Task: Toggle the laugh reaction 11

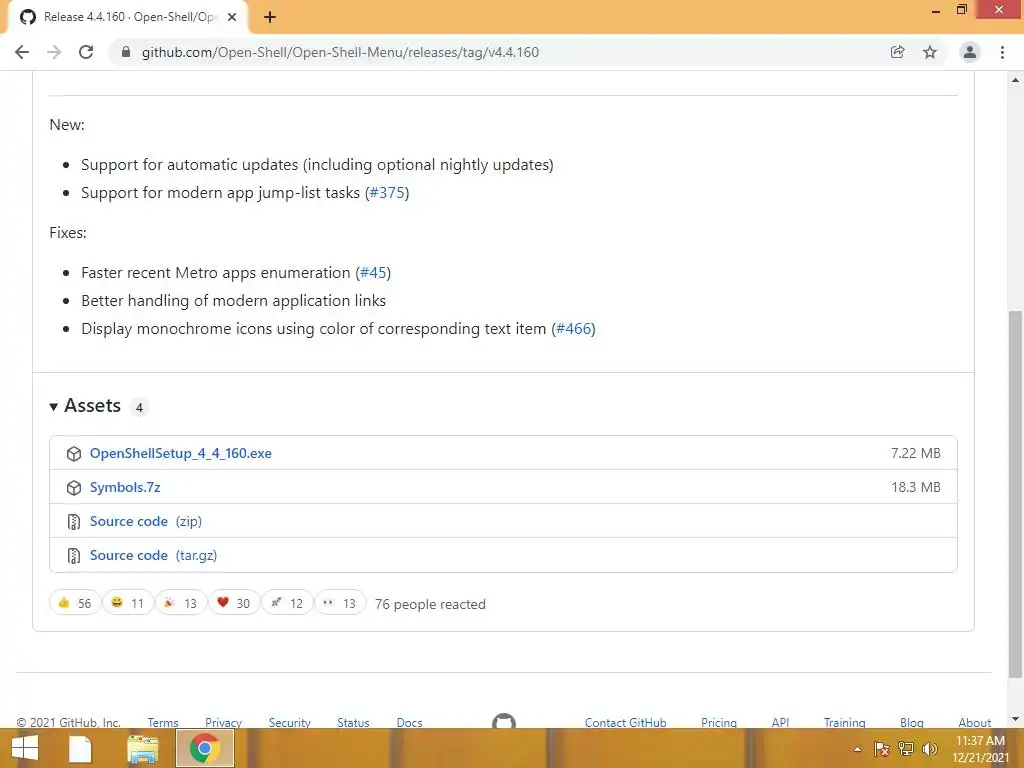Action: pos(128,603)
